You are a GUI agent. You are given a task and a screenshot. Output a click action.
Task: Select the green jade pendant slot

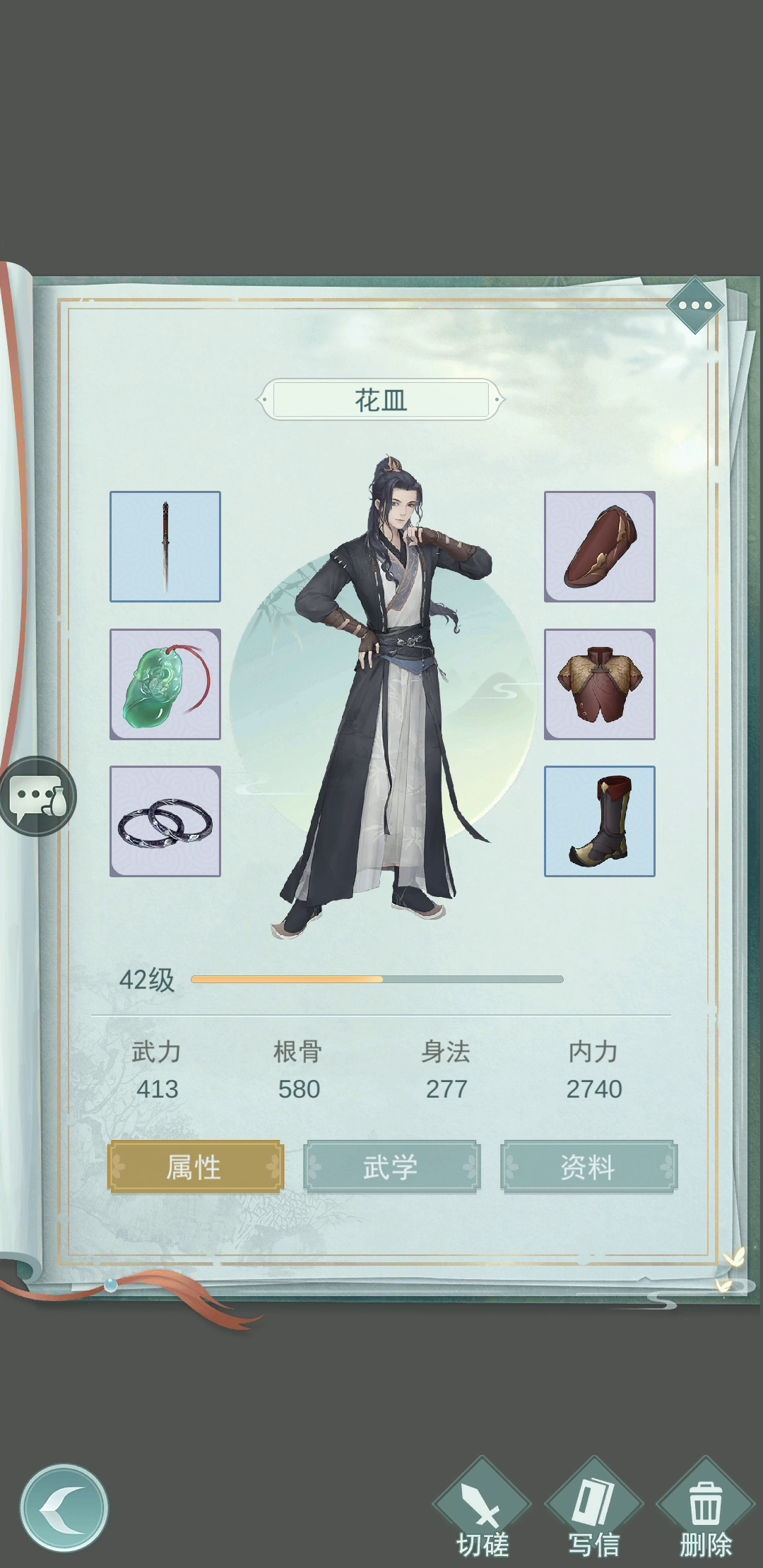click(x=165, y=684)
